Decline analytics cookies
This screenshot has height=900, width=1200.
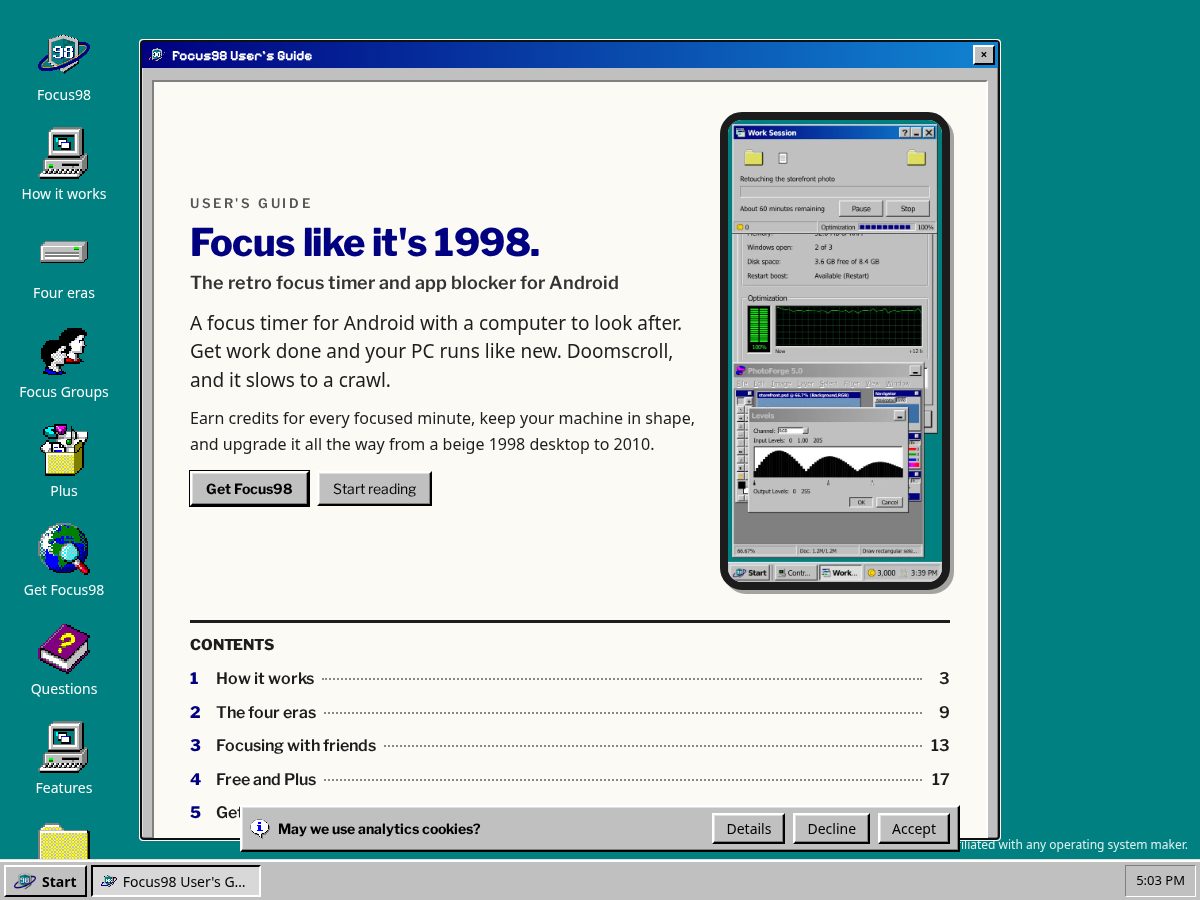832,828
